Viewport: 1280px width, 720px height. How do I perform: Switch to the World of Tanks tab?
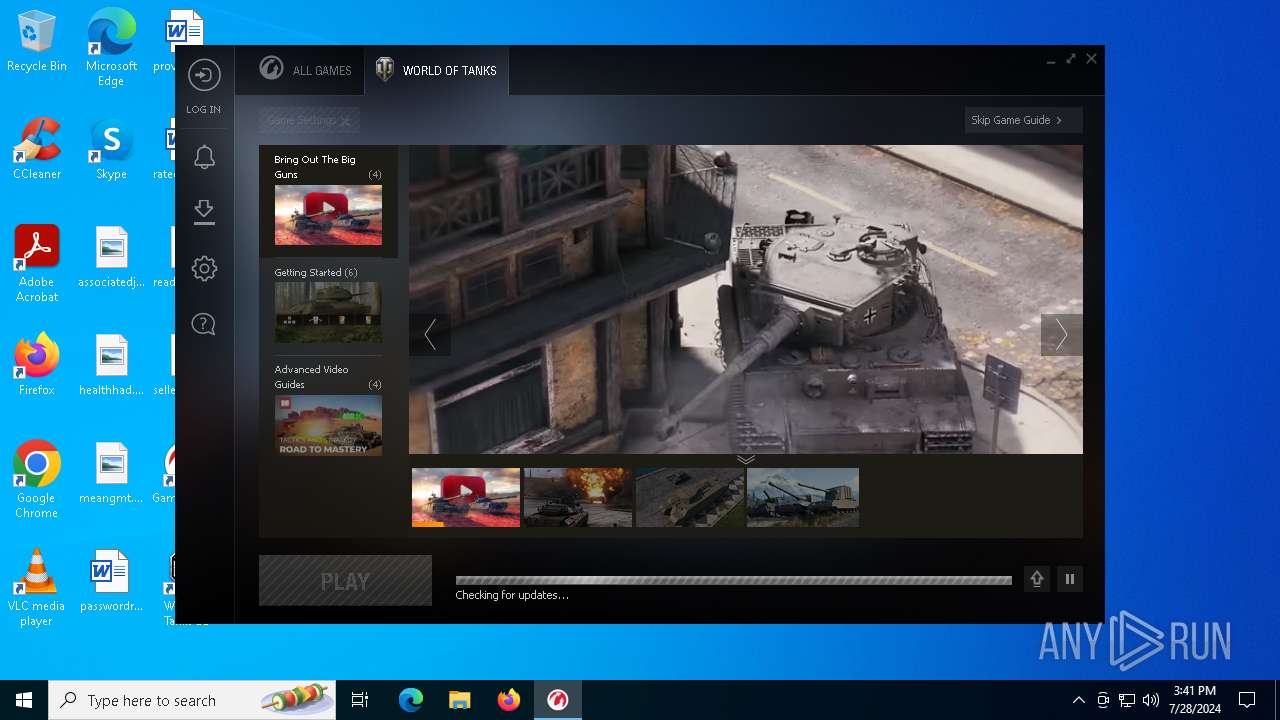click(x=436, y=70)
